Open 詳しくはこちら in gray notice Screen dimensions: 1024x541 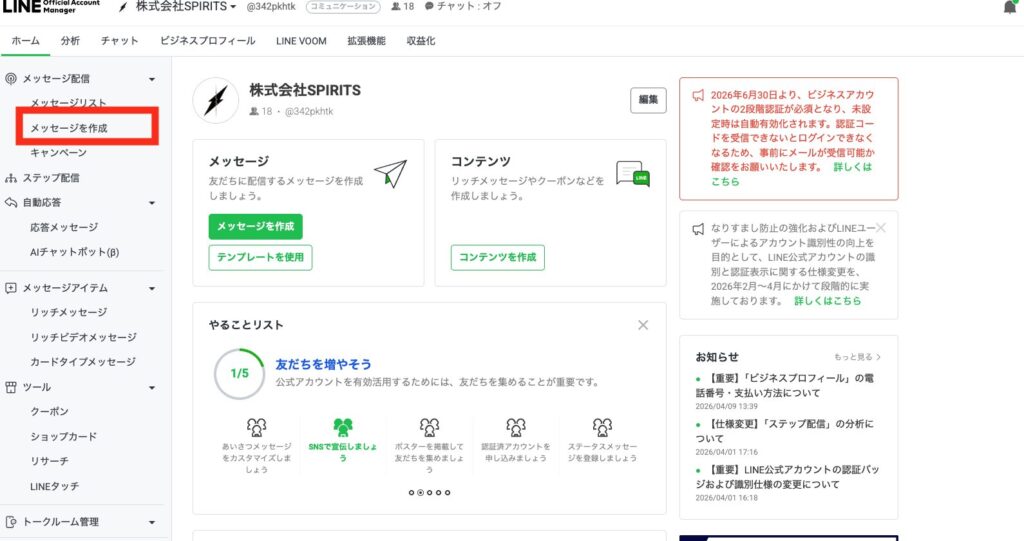827,301
